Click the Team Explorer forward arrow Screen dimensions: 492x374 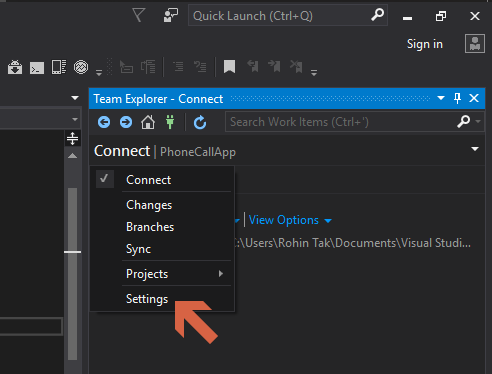tap(126, 122)
